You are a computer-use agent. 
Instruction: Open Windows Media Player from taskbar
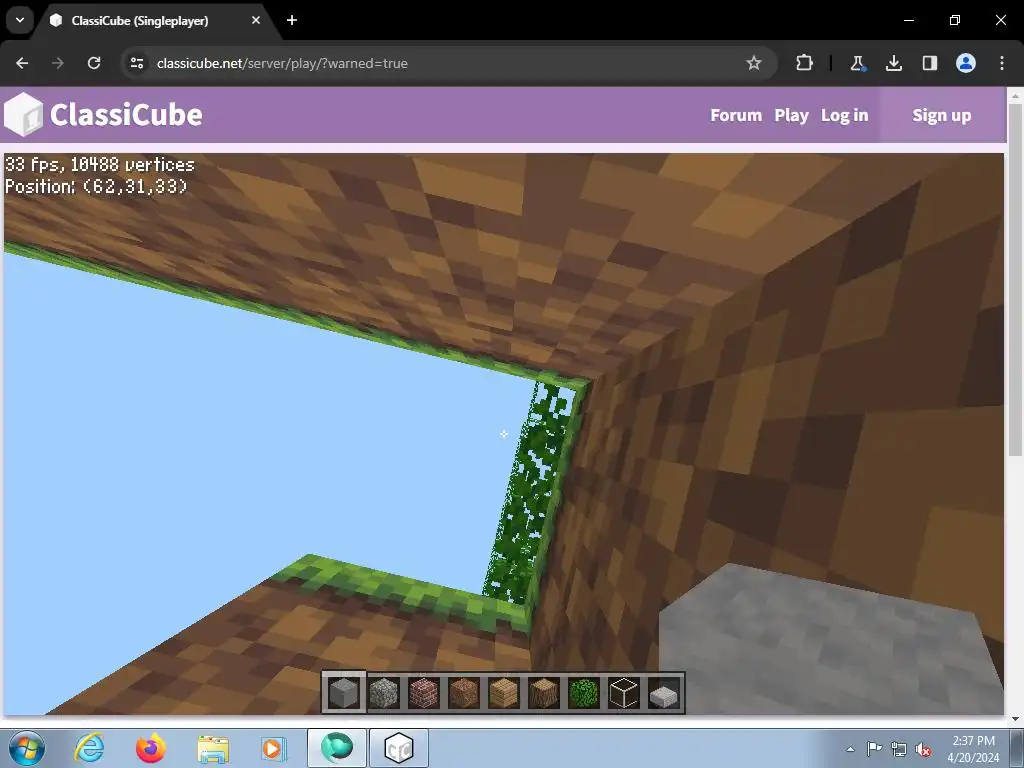pos(274,748)
